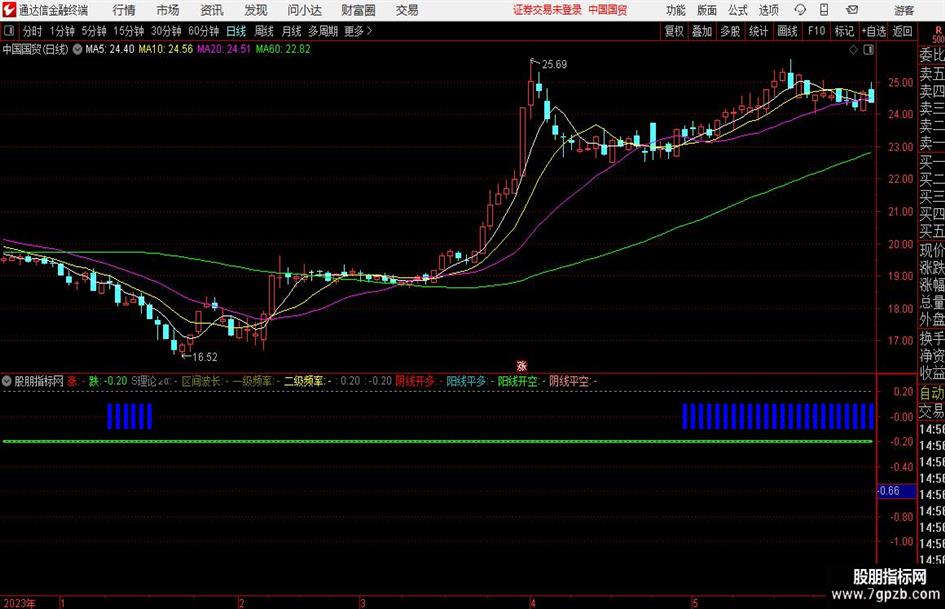This screenshot has height=609, width=945.
Task: Click the diamond icon at chart top right
Action: tap(853, 50)
